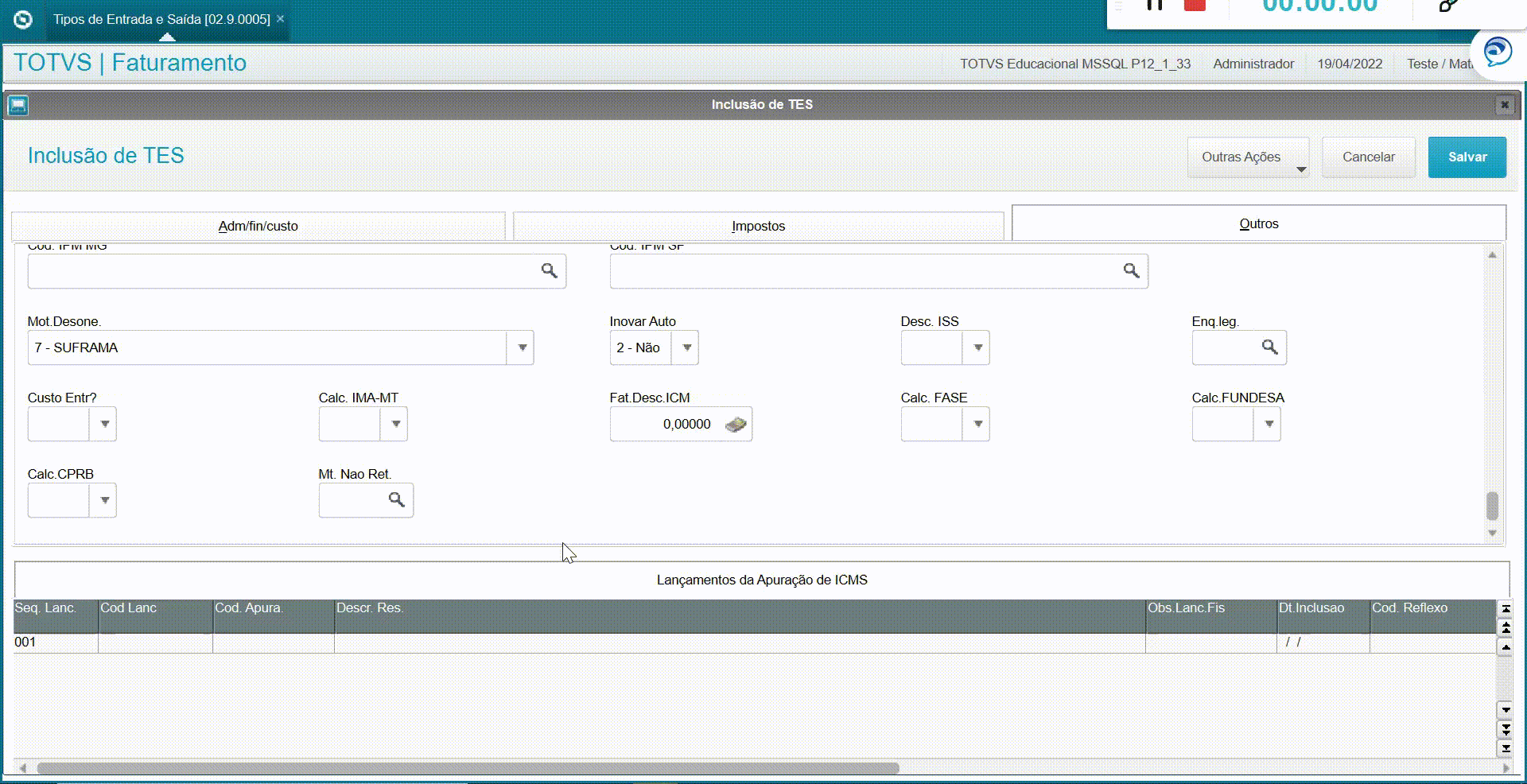
Task: Open the Outras Ações menu
Action: pos(1248,157)
